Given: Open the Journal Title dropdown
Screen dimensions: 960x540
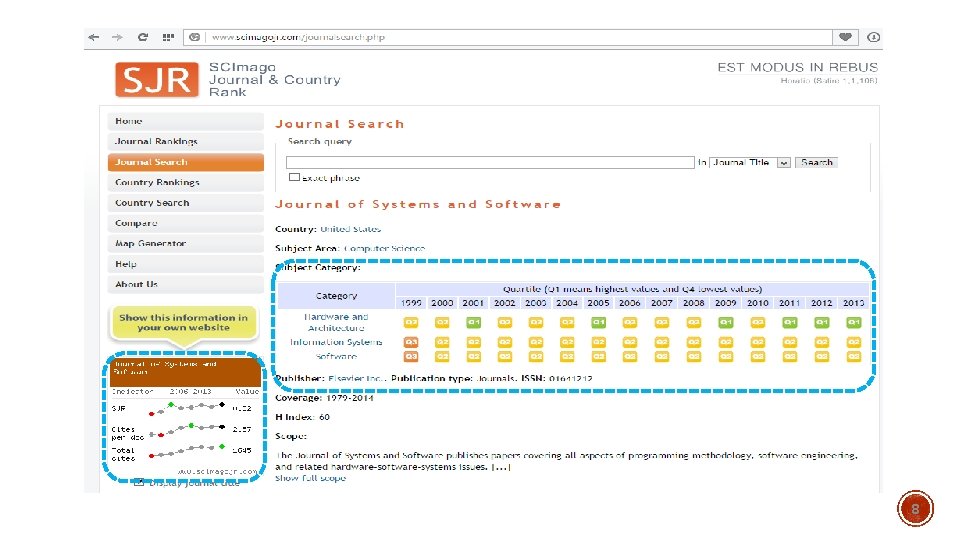Looking at the screenshot, I should tap(750, 162).
